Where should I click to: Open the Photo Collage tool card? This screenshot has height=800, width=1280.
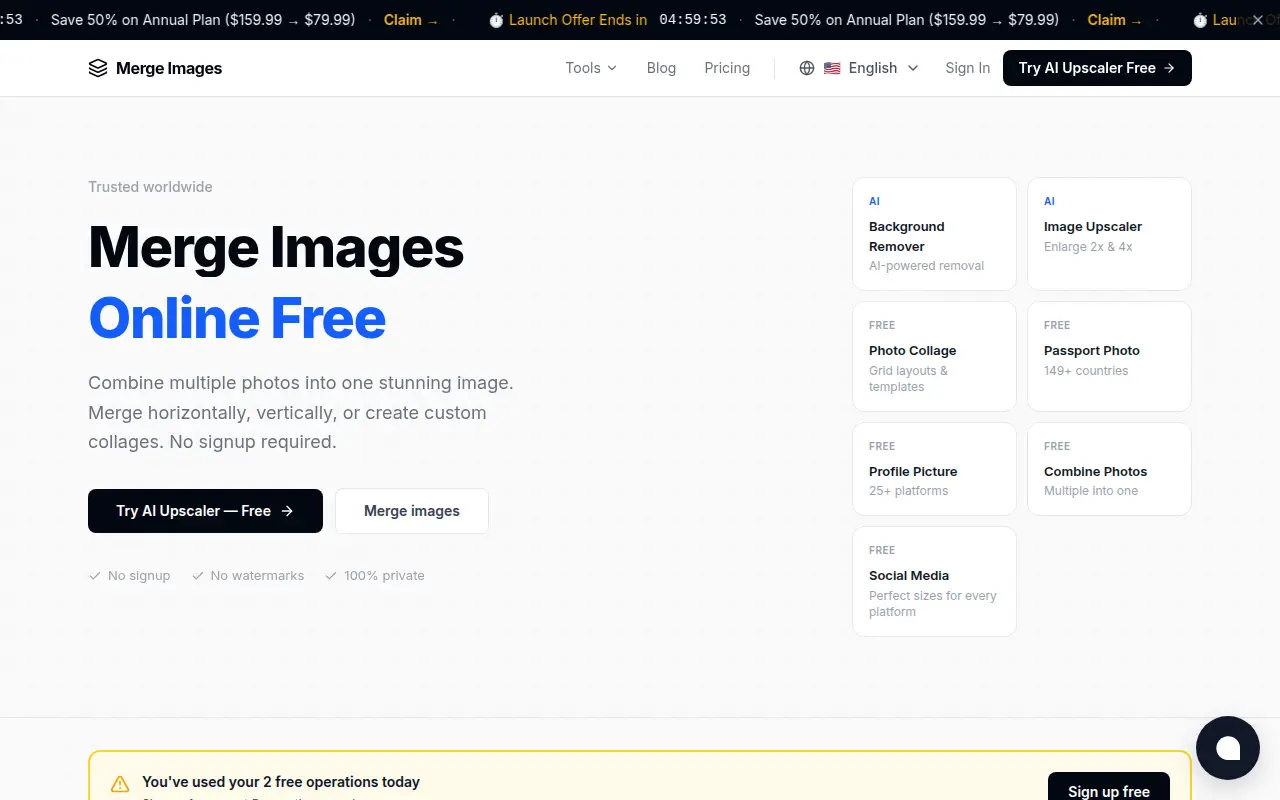click(x=934, y=356)
